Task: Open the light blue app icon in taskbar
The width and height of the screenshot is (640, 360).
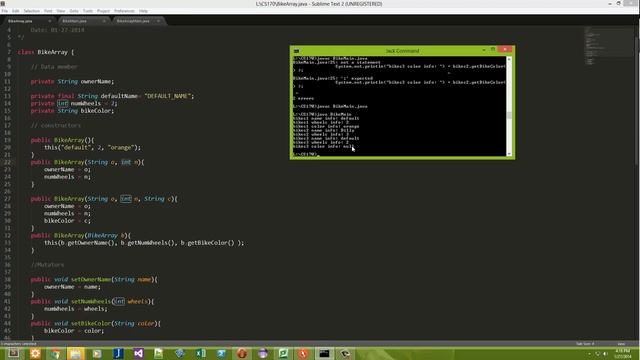Action: [221, 353]
